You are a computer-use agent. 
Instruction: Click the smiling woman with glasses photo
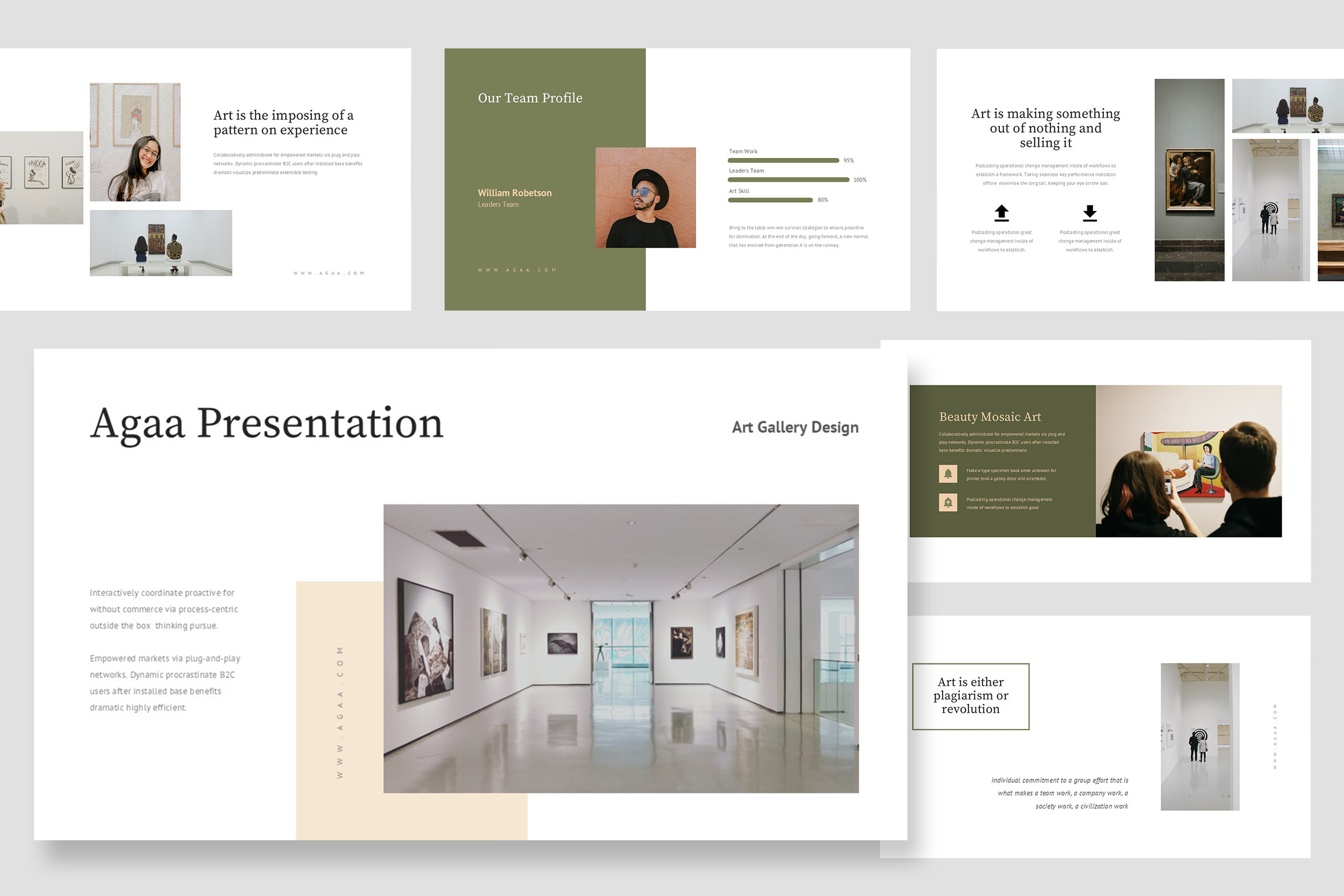click(135, 142)
